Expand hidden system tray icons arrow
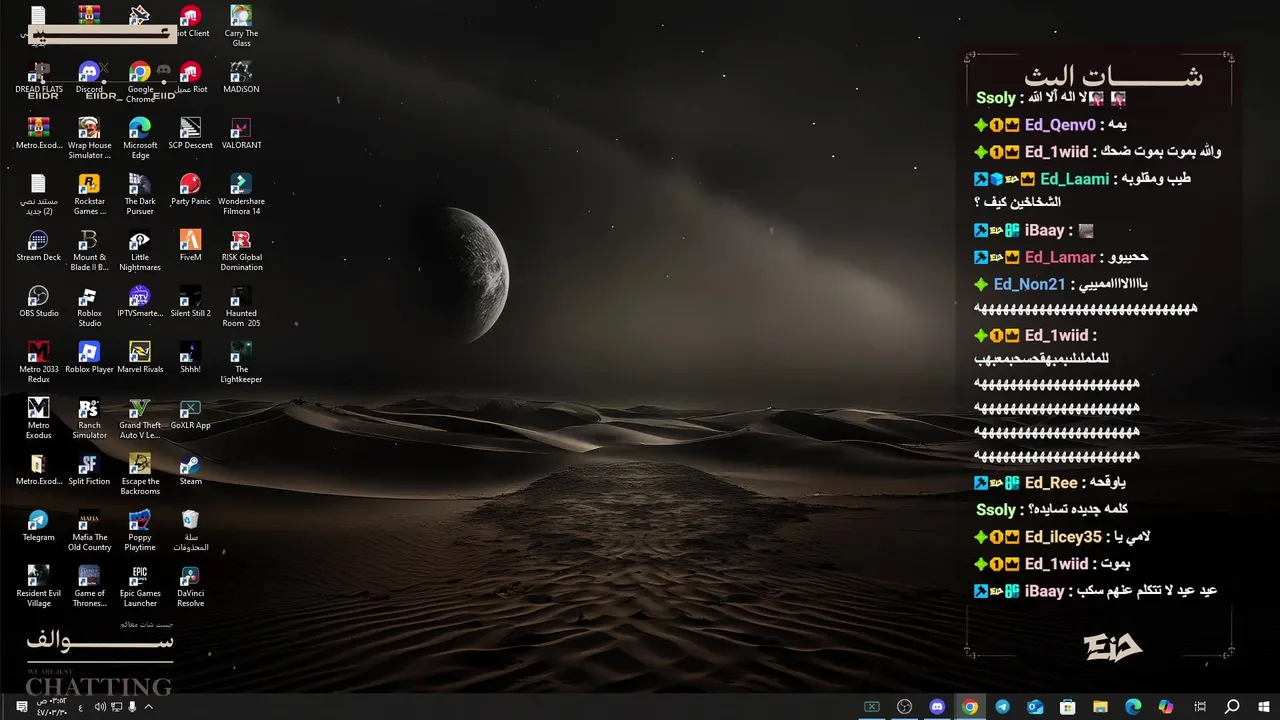The height and width of the screenshot is (720, 1280). click(x=148, y=707)
